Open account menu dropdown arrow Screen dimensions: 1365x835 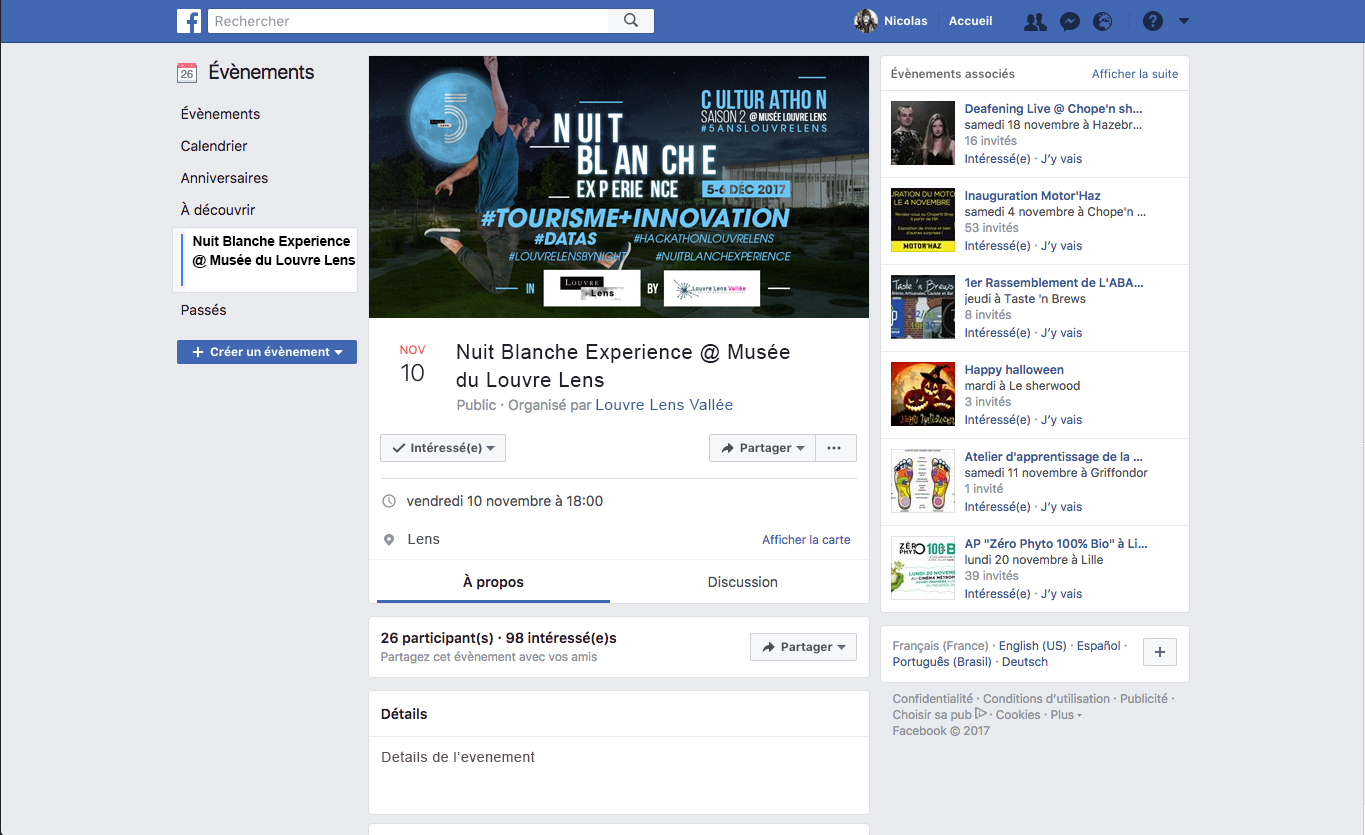(x=1184, y=21)
